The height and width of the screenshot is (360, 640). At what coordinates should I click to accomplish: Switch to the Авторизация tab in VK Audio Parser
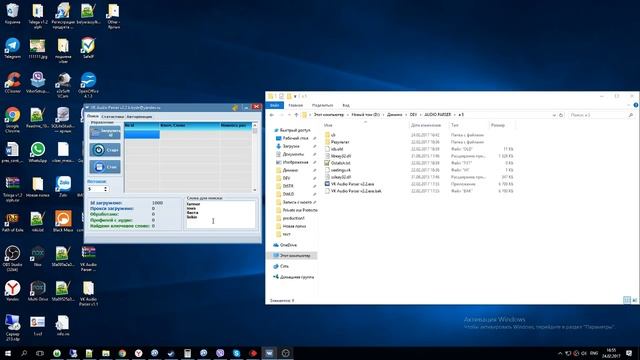point(139,117)
